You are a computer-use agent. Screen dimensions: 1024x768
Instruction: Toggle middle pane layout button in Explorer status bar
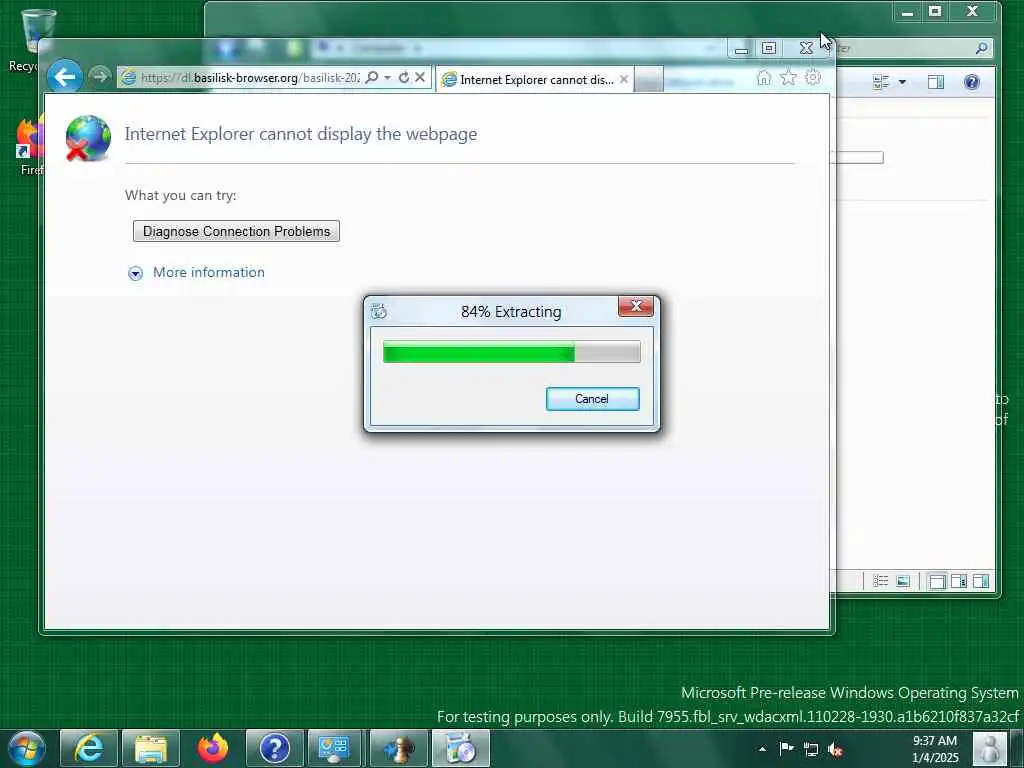[x=959, y=581]
